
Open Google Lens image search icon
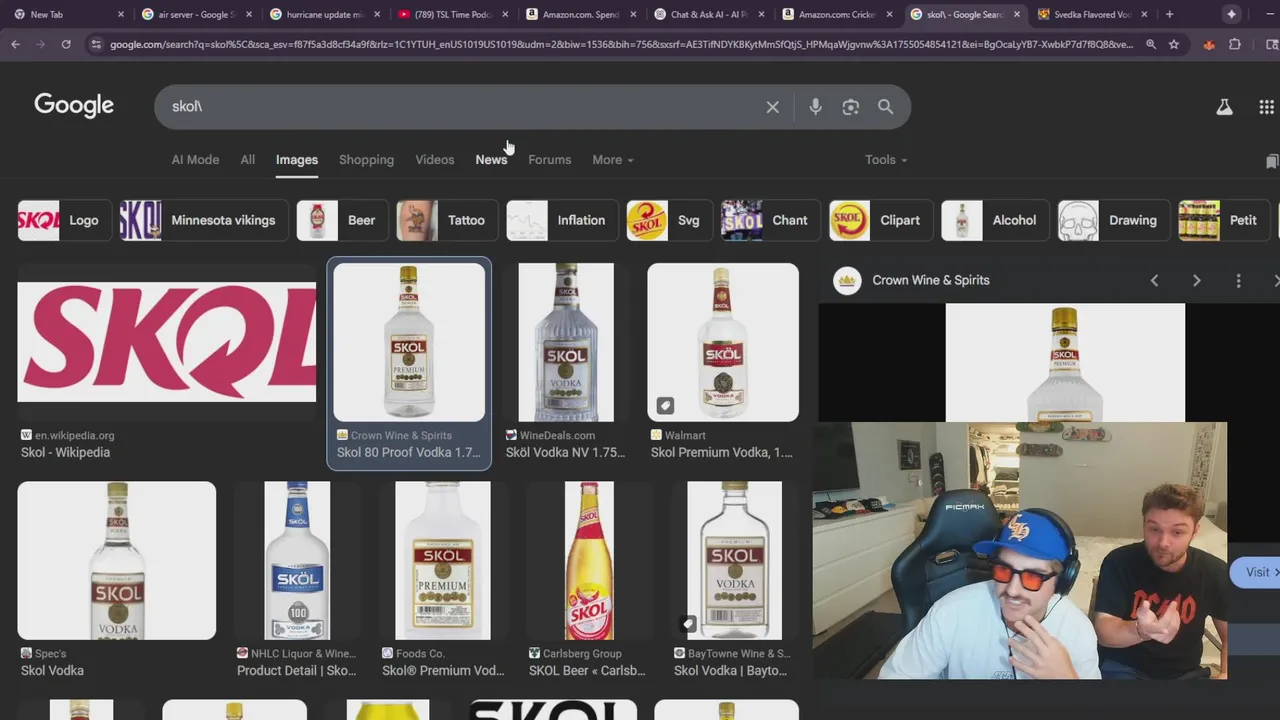850,107
